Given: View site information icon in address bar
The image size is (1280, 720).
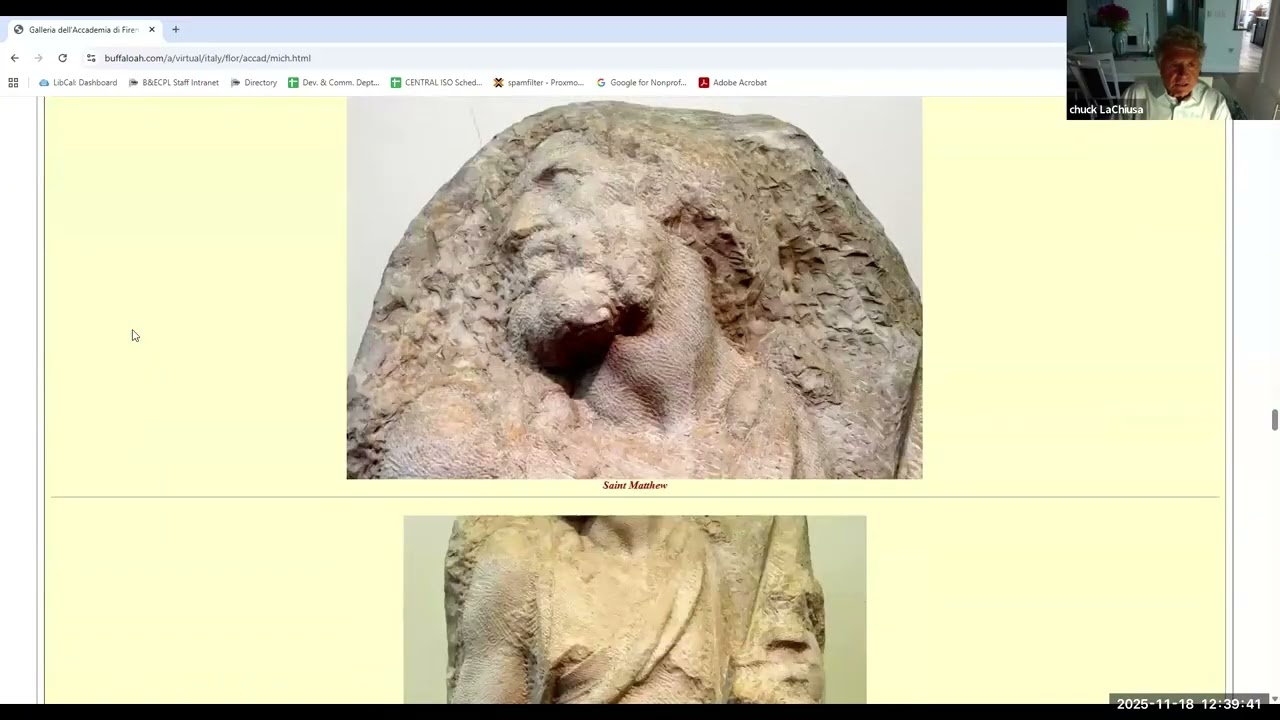Looking at the screenshot, I should point(91,58).
